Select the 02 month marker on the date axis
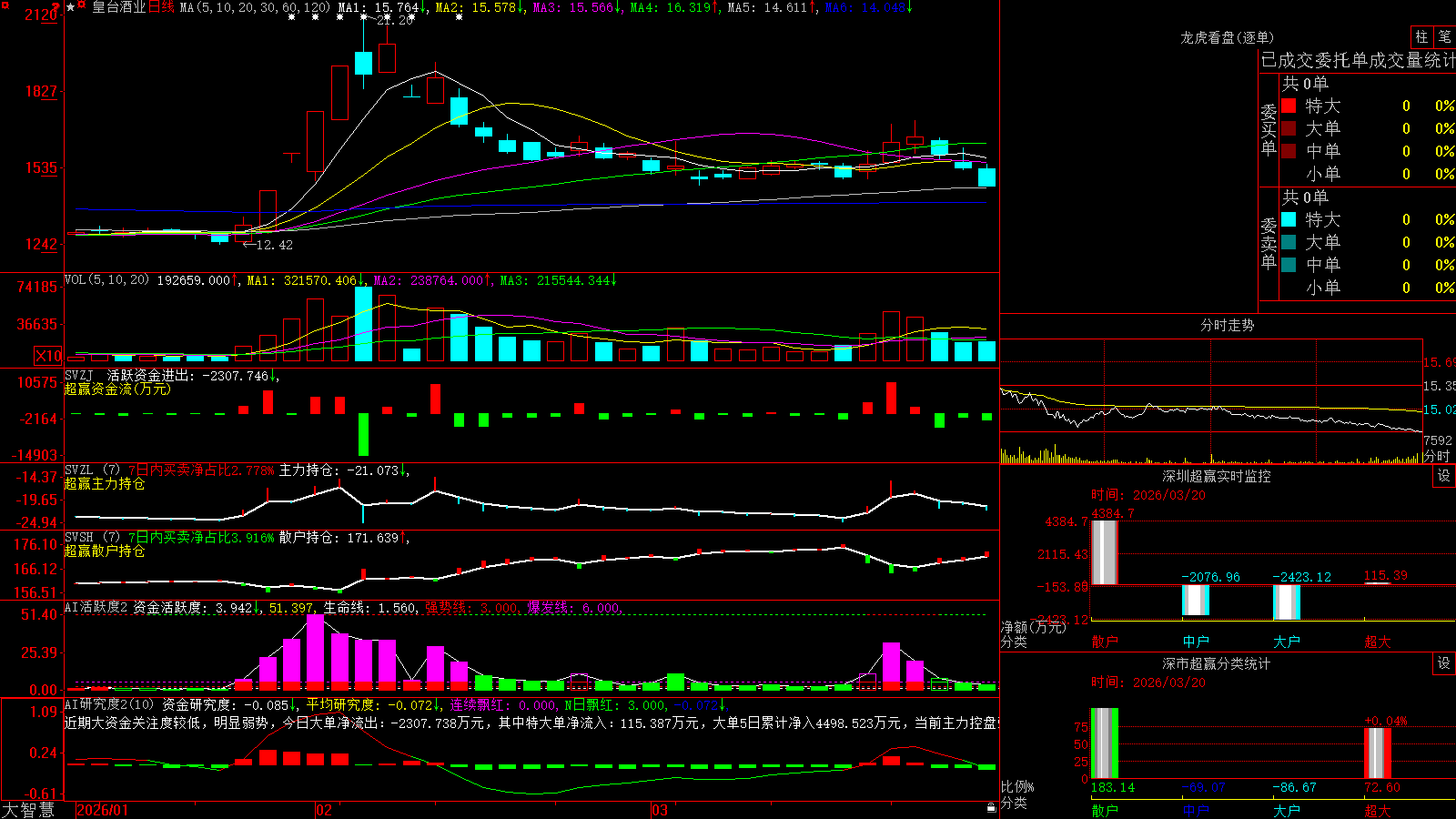 (323, 810)
